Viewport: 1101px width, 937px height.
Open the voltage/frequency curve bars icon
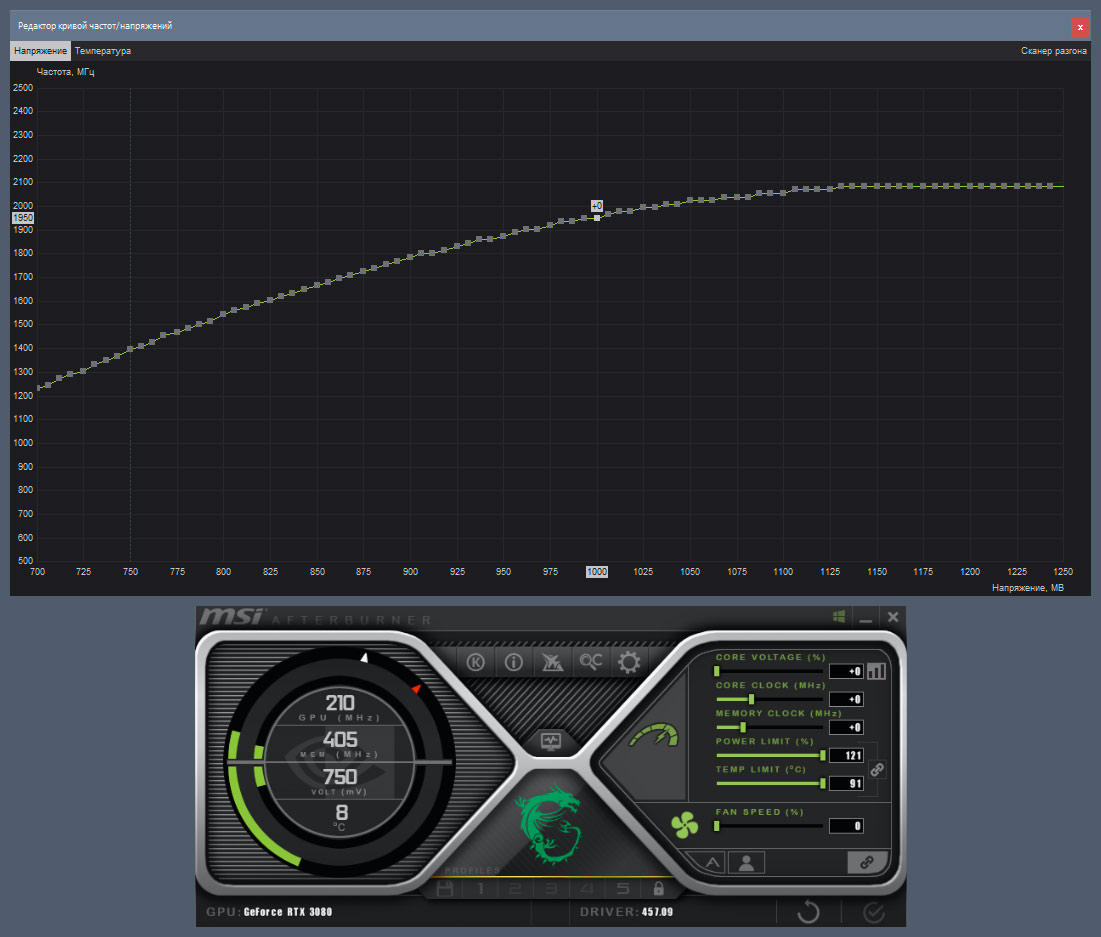click(x=876, y=671)
